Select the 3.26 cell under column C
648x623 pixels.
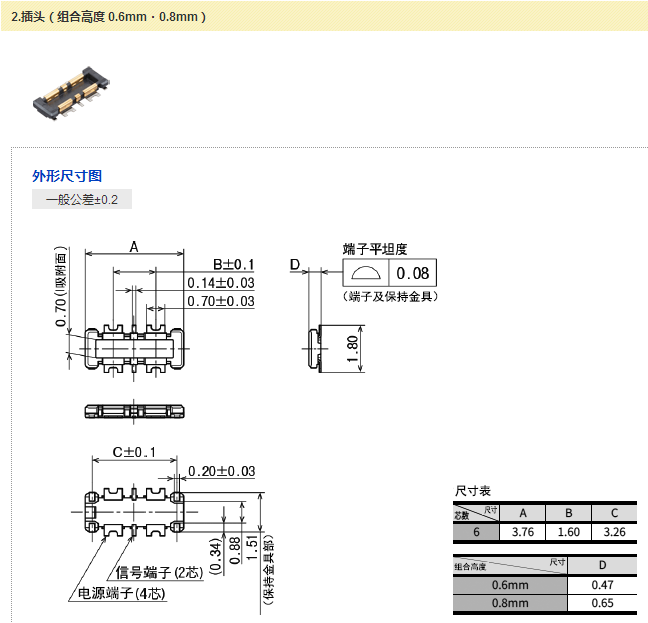pos(612,533)
